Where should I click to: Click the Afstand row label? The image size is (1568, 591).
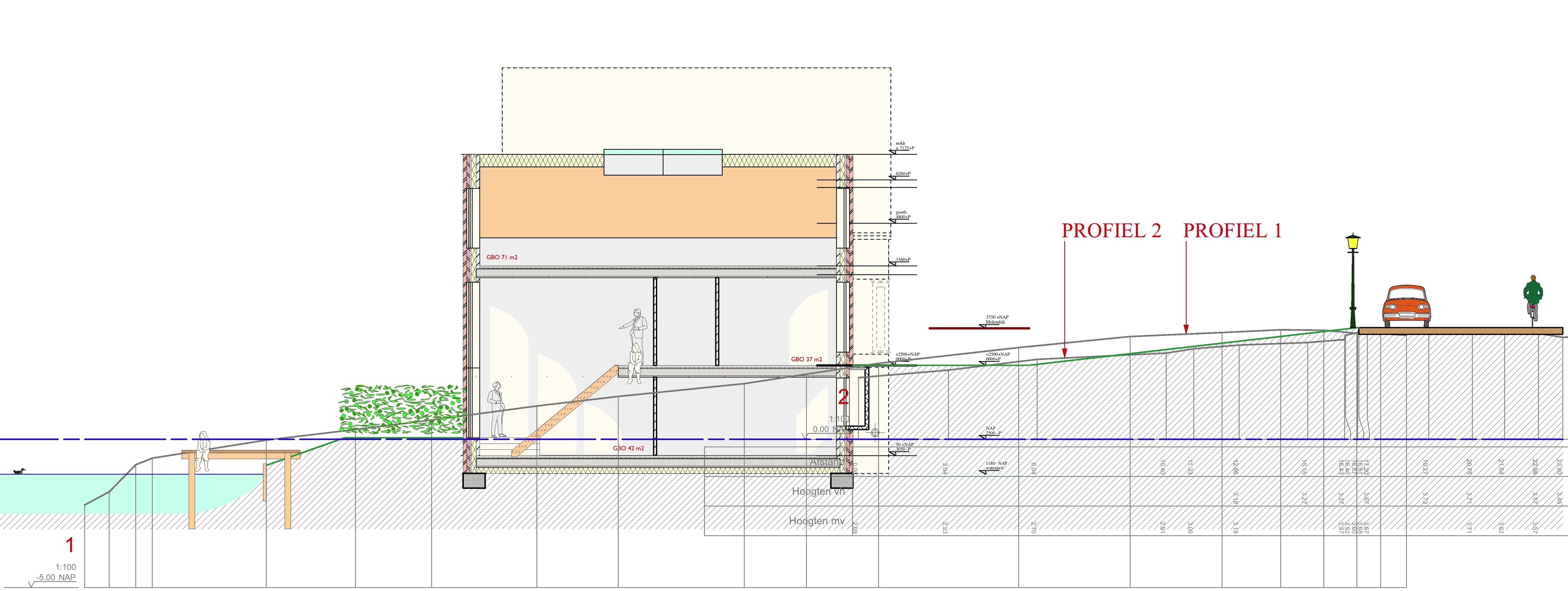827,462
